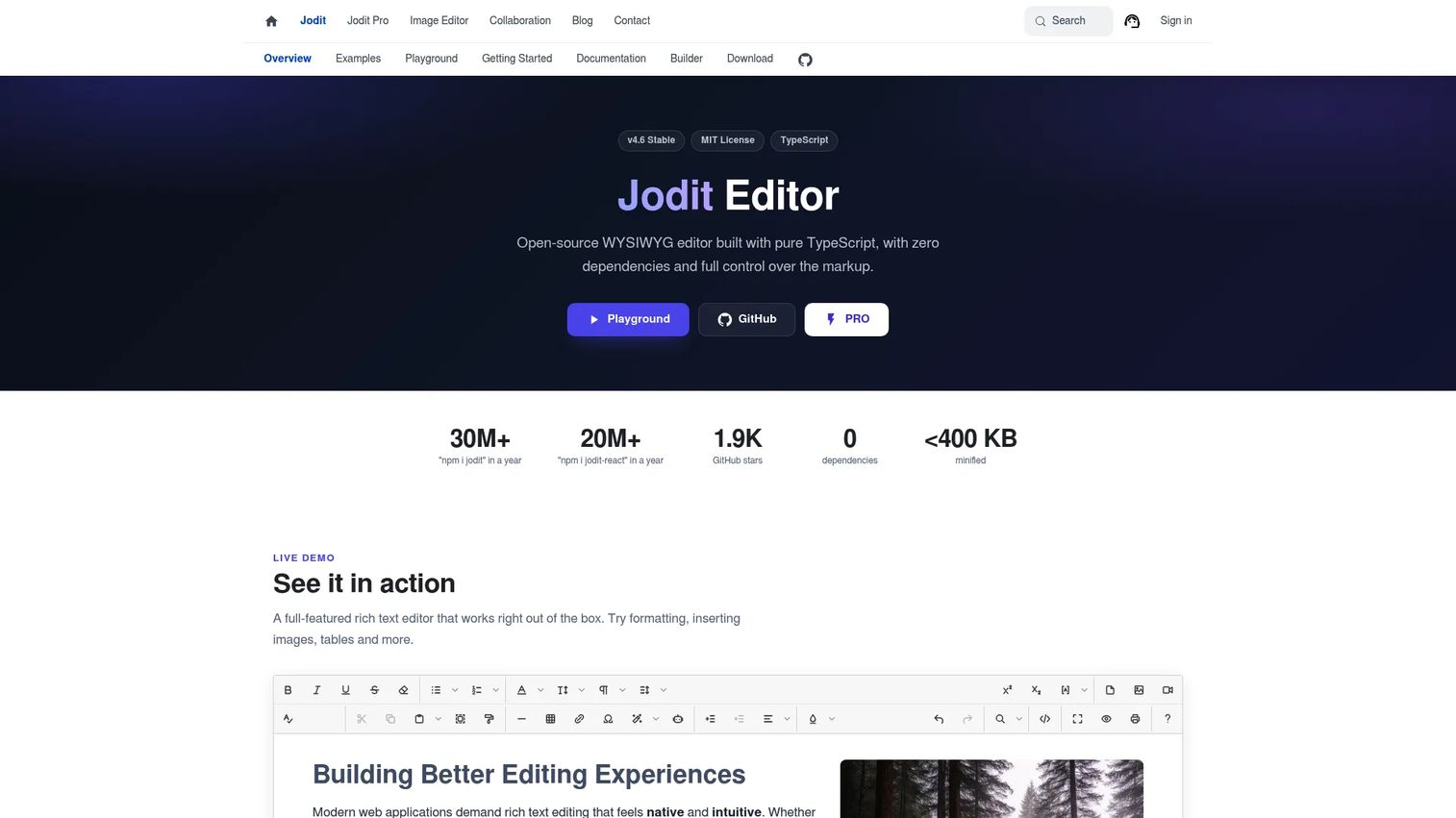The image size is (1456, 818).
Task: Toggle bold formatting in the editor toolbar
Action: [x=288, y=690]
